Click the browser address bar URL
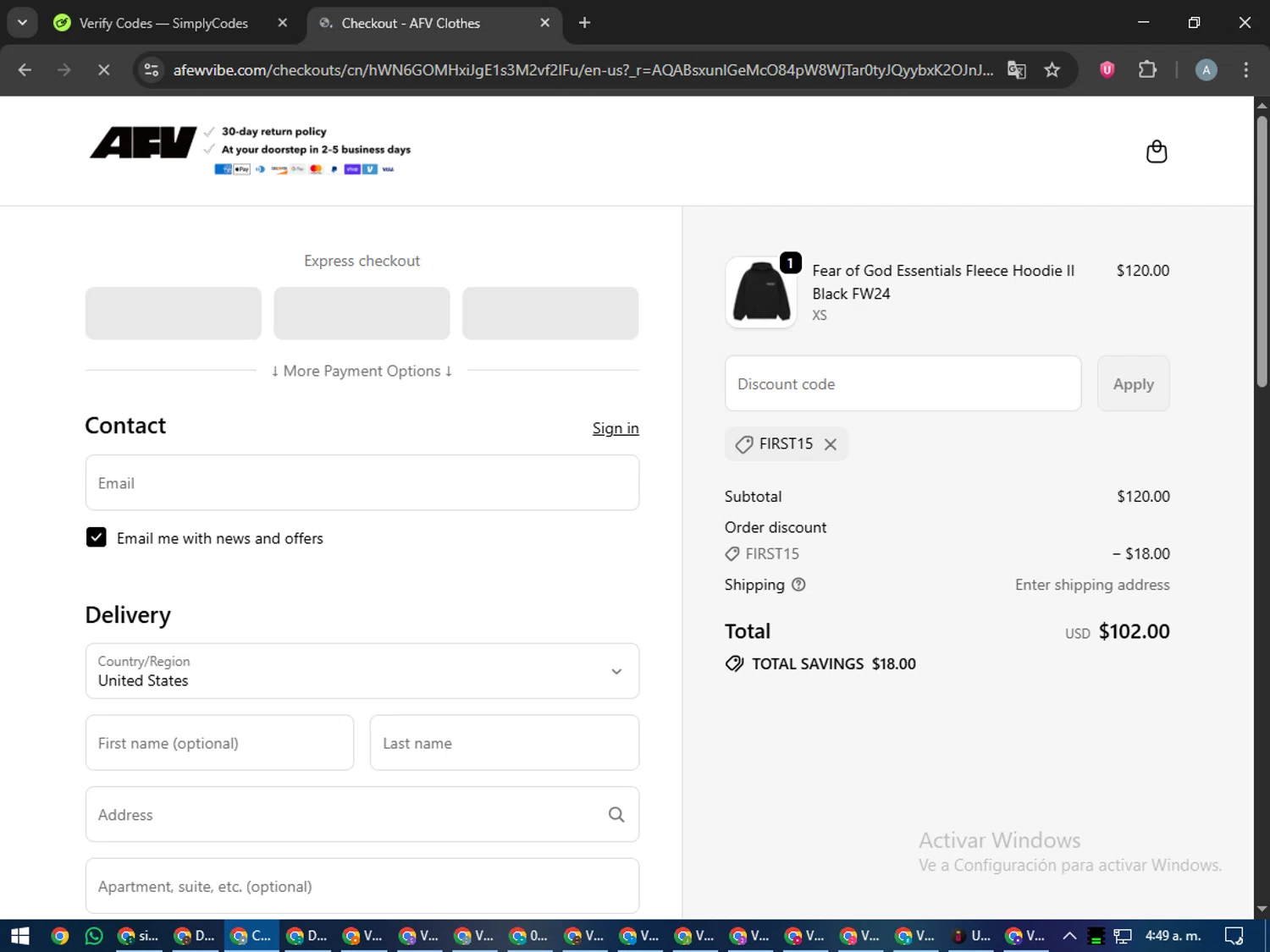Viewport: 1270px width, 952px height. [583, 70]
